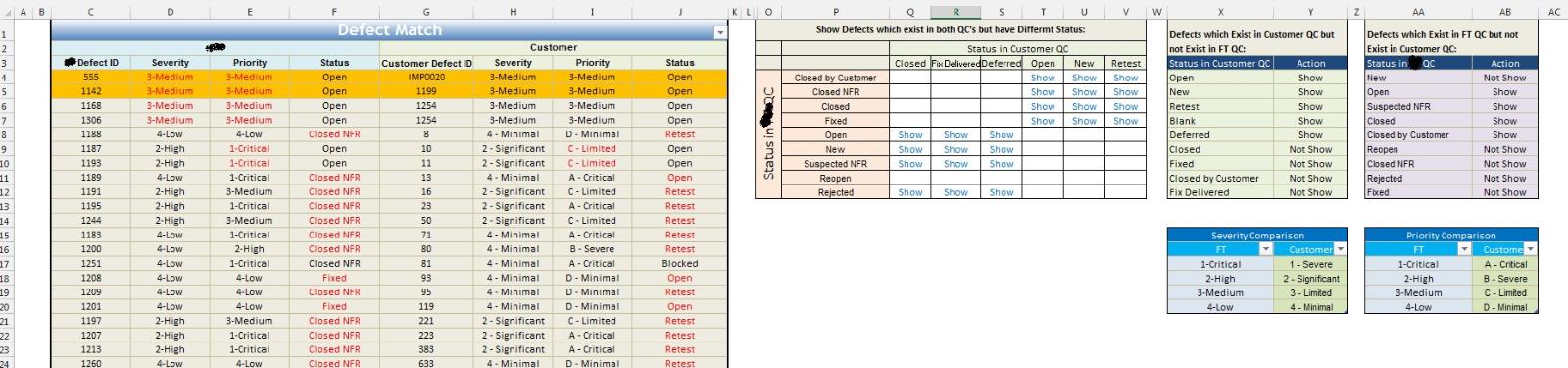Click Show for Rejected row under Deferred column
The width and height of the screenshot is (1568, 368).
pyautogui.click(x=1002, y=192)
